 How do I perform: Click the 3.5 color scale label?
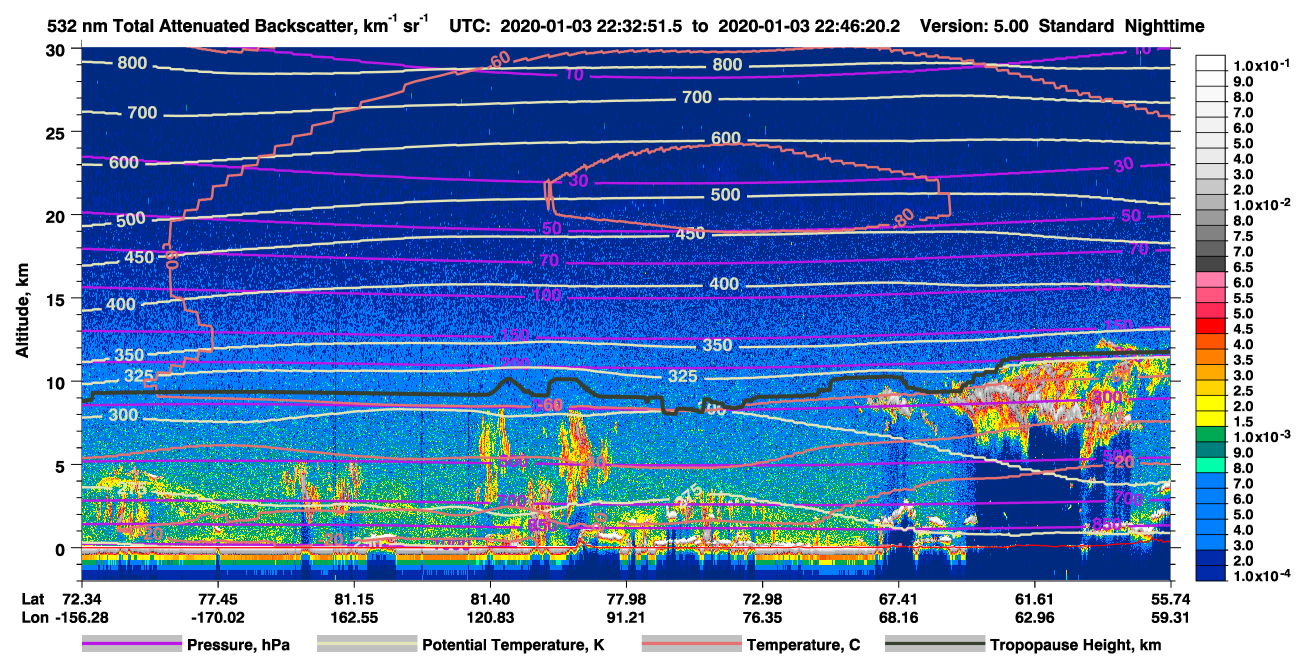click(1244, 360)
